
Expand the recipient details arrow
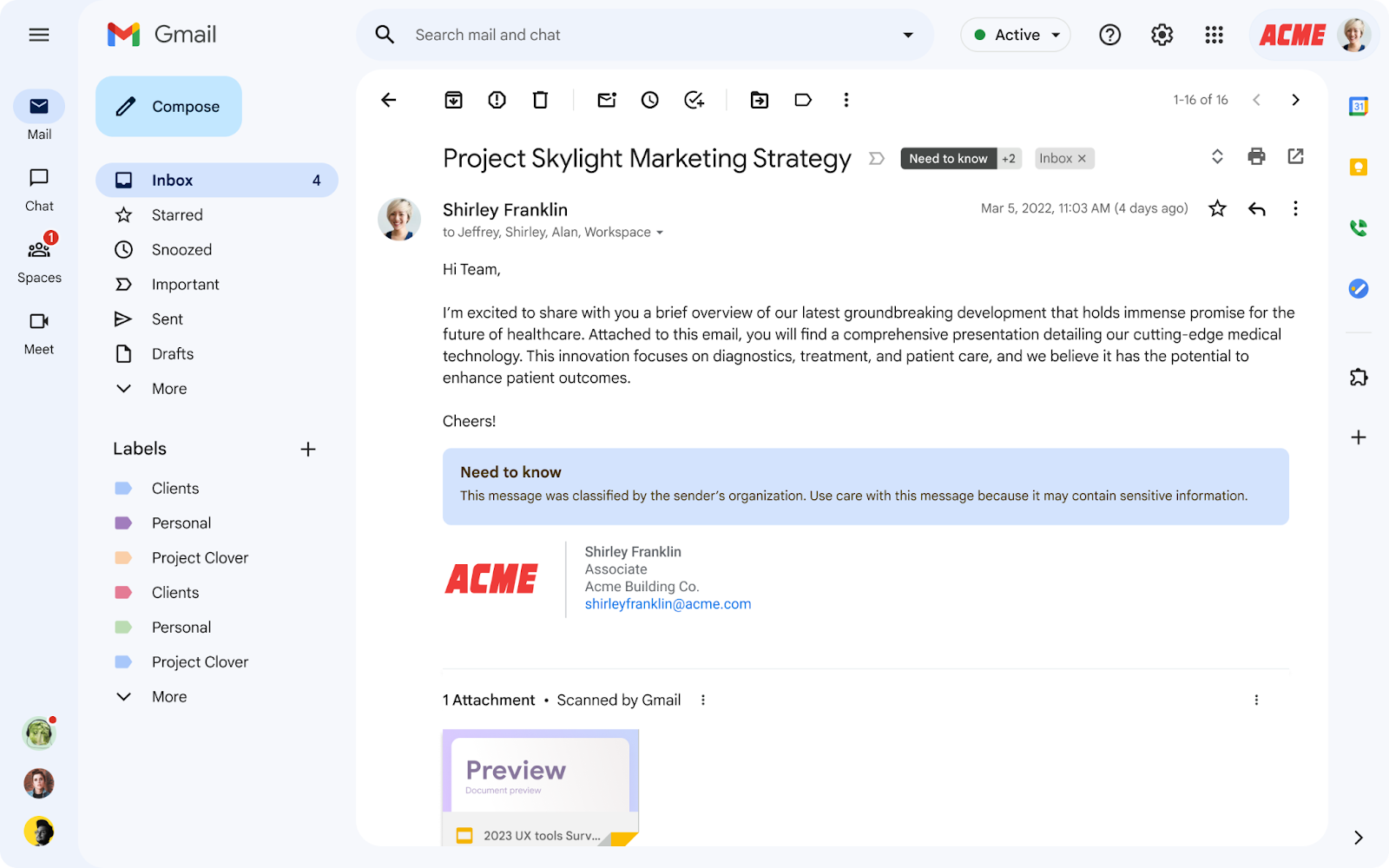click(660, 233)
